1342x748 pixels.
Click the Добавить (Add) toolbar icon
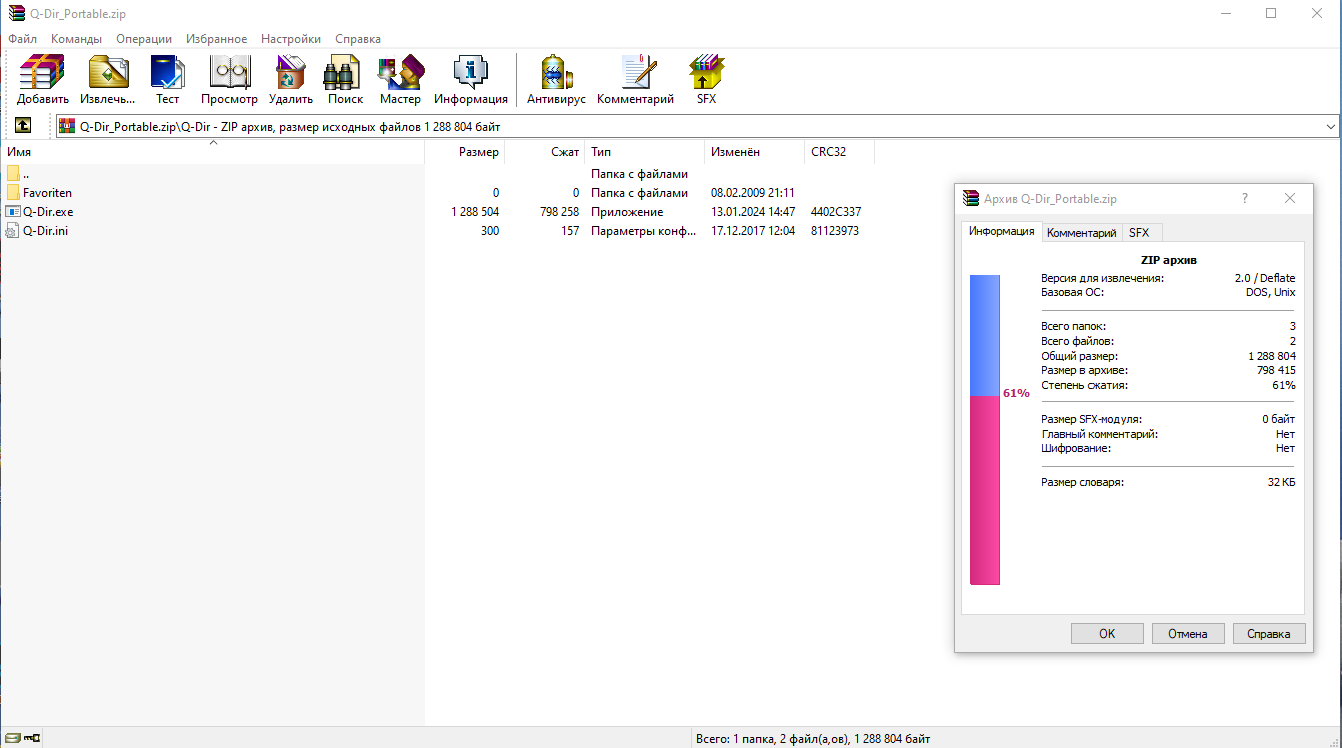(x=42, y=73)
